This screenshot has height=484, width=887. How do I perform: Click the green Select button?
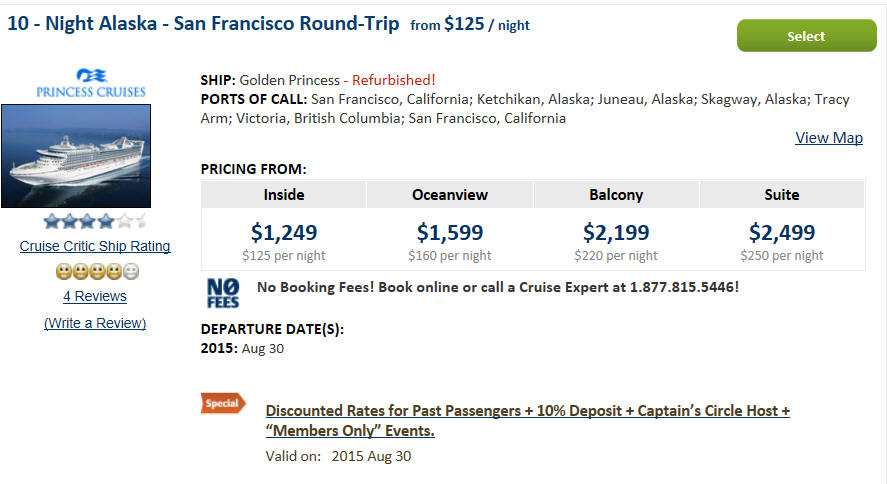pyautogui.click(x=806, y=36)
